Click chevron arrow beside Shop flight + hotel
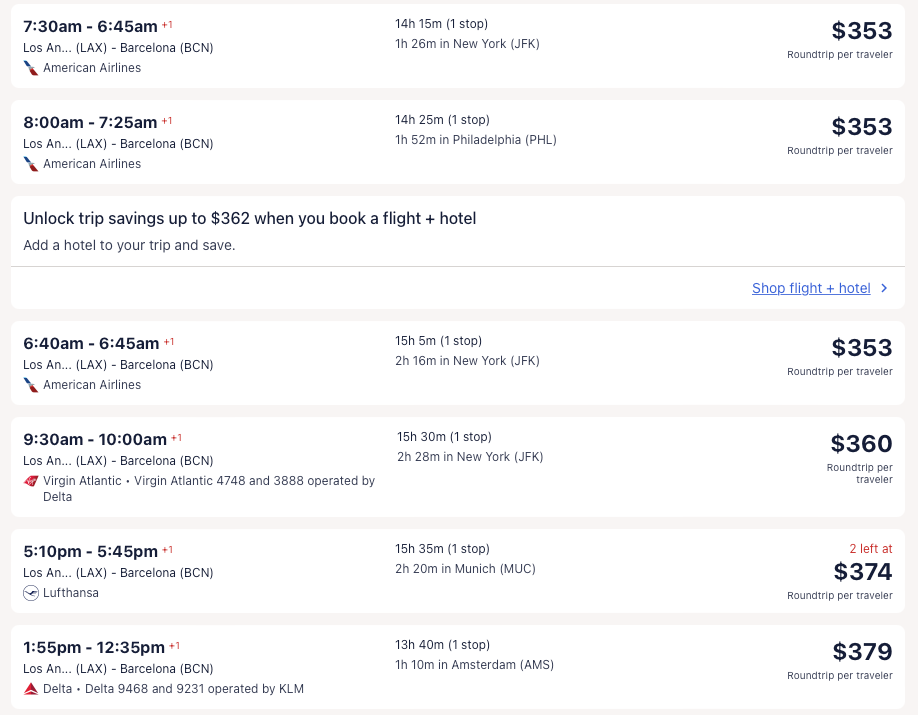The image size is (918, 715). click(884, 288)
